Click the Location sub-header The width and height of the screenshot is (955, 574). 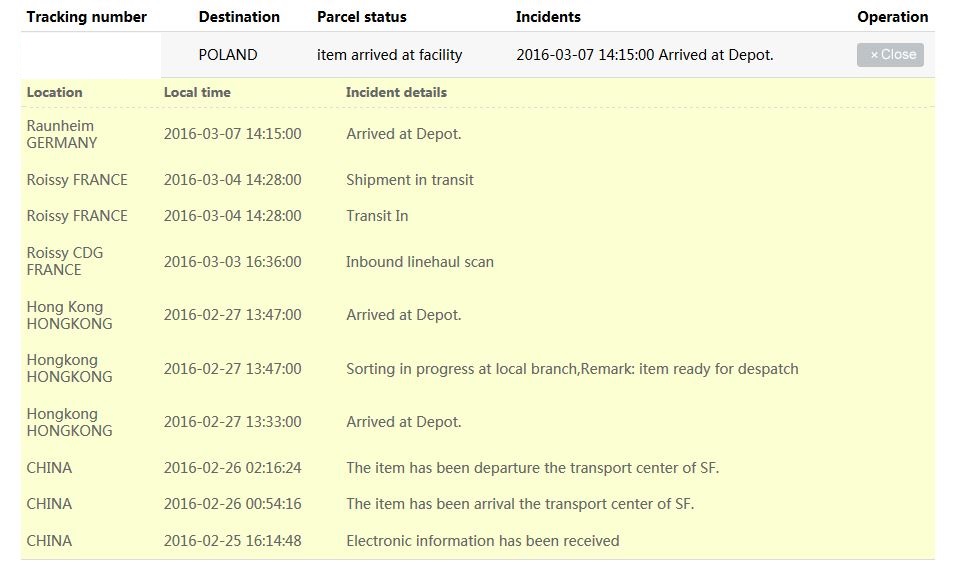(x=55, y=92)
